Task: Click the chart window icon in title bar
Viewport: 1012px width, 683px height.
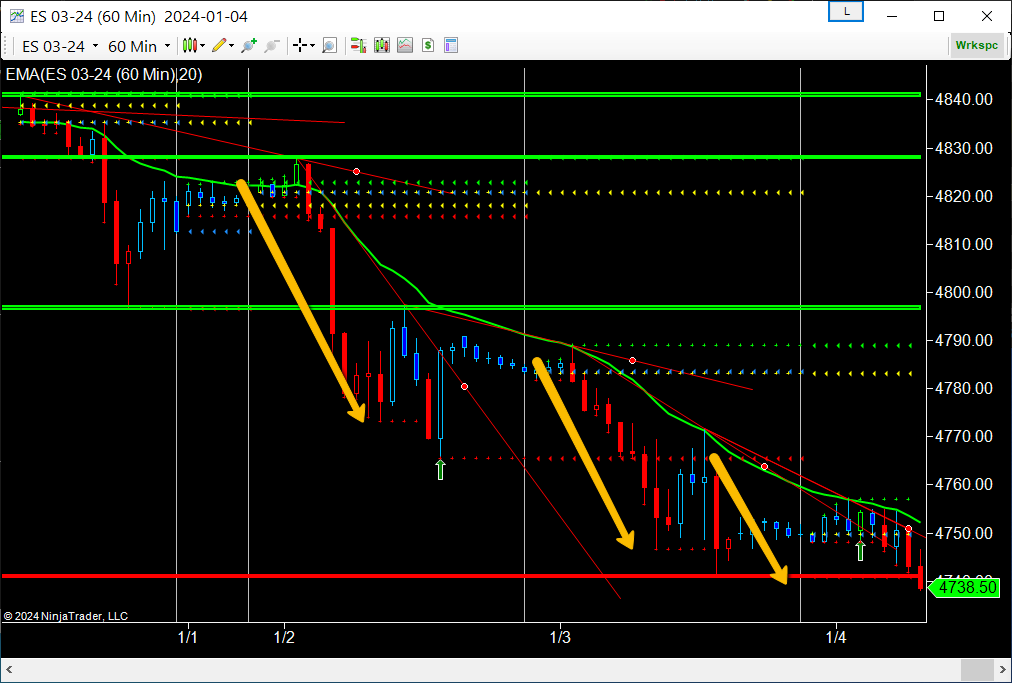Action: 17,16
